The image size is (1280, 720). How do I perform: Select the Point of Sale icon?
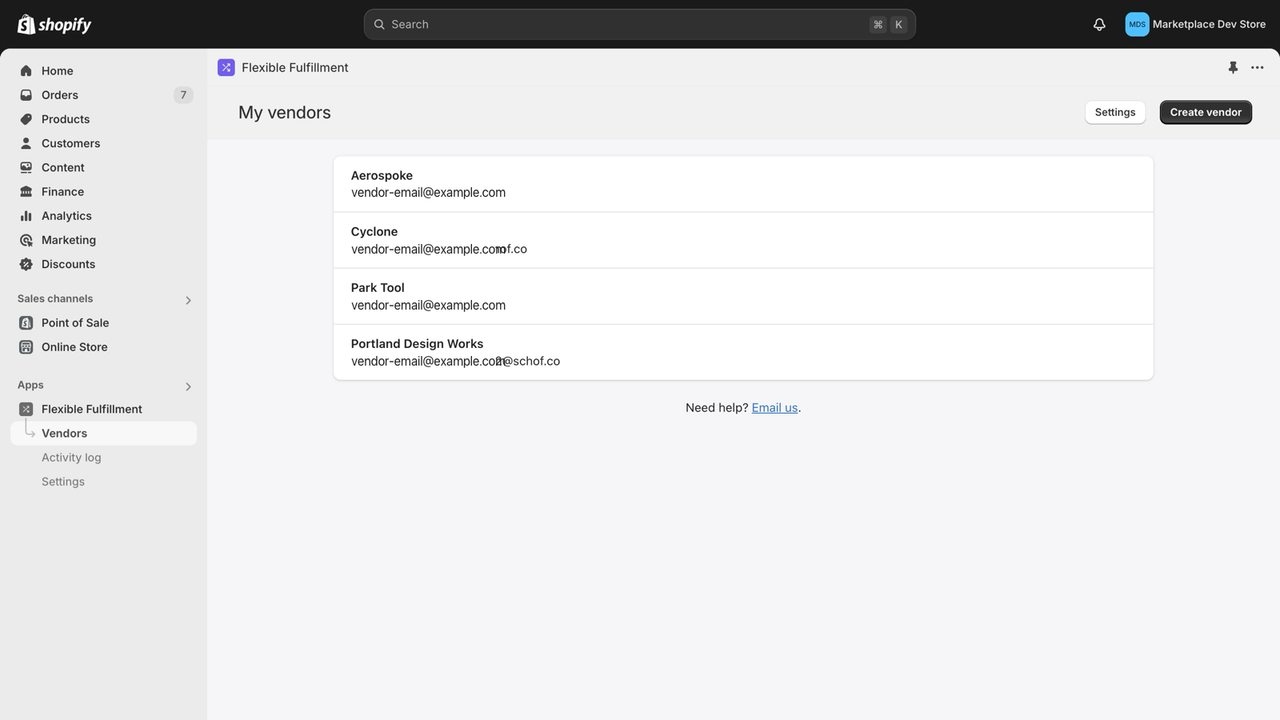pos(26,322)
